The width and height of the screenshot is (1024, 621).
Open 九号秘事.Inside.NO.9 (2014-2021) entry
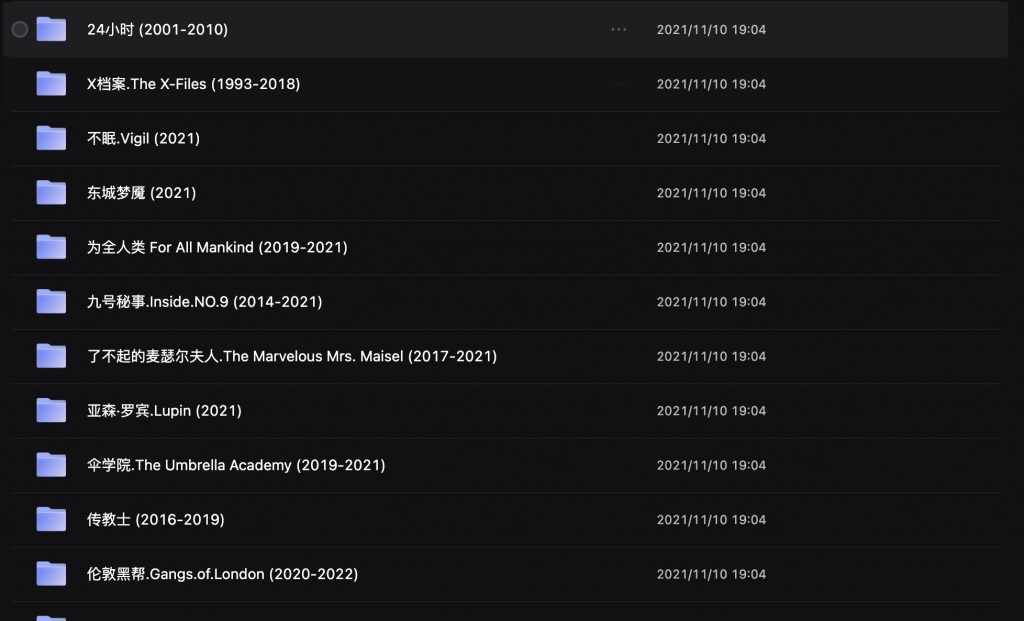pos(204,302)
